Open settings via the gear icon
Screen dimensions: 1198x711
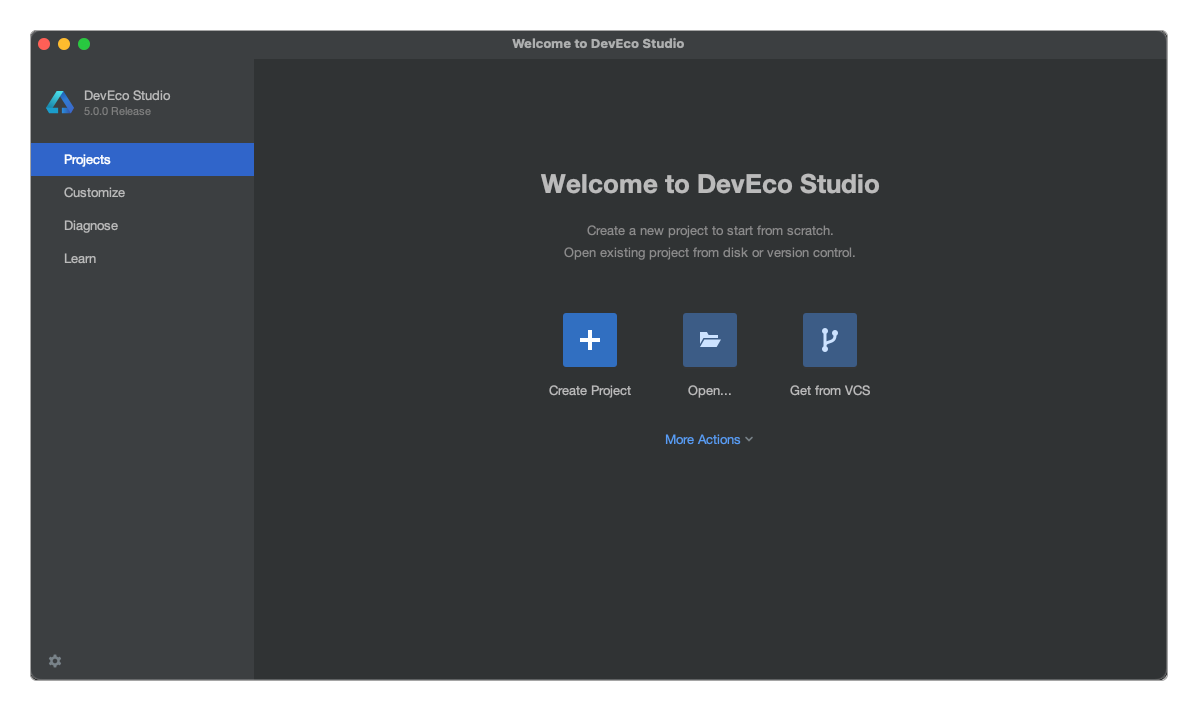[55, 661]
